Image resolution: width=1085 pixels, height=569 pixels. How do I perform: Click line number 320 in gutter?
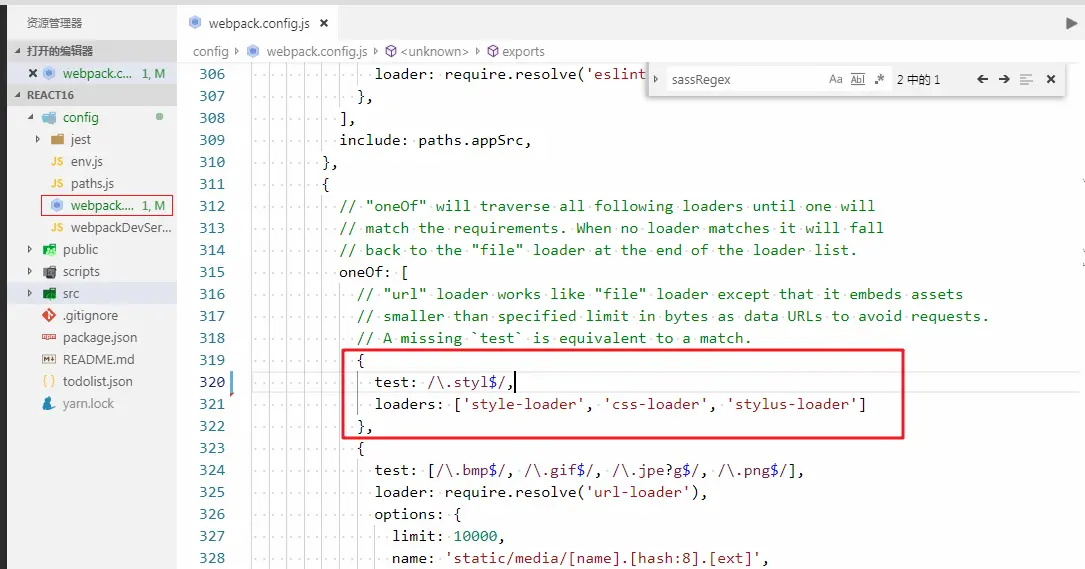pyautogui.click(x=212, y=382)
